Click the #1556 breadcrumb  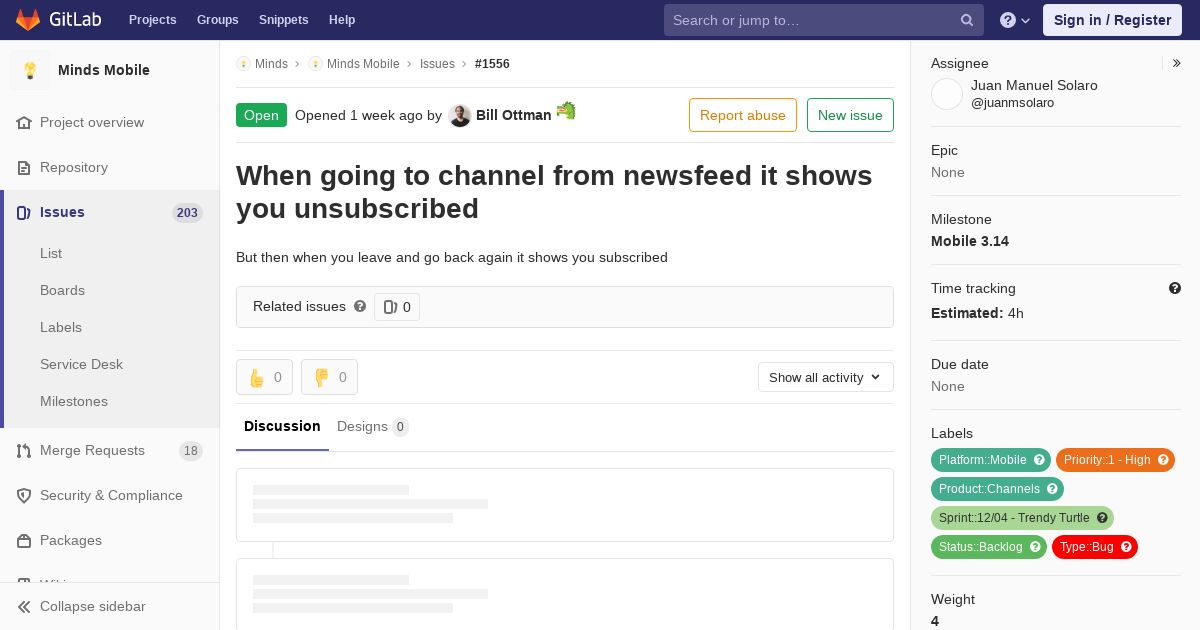point(492,64)
